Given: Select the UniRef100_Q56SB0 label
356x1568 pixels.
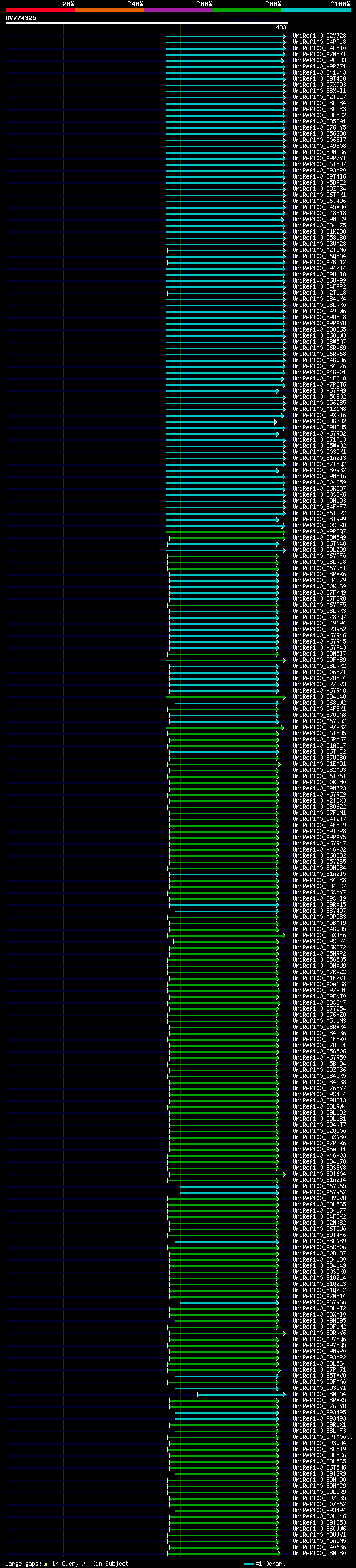Looking at the screenshot, I should click(x=319, y=134).
